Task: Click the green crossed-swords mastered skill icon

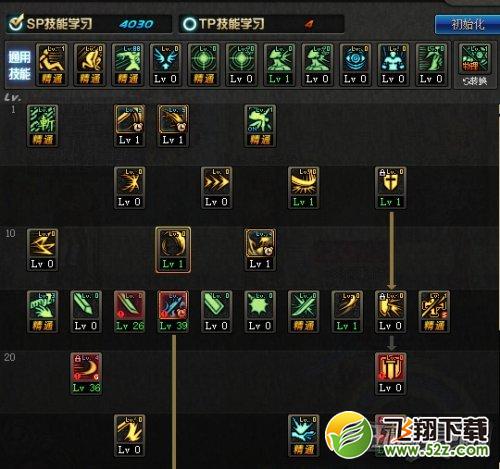Action: point(303,312)
